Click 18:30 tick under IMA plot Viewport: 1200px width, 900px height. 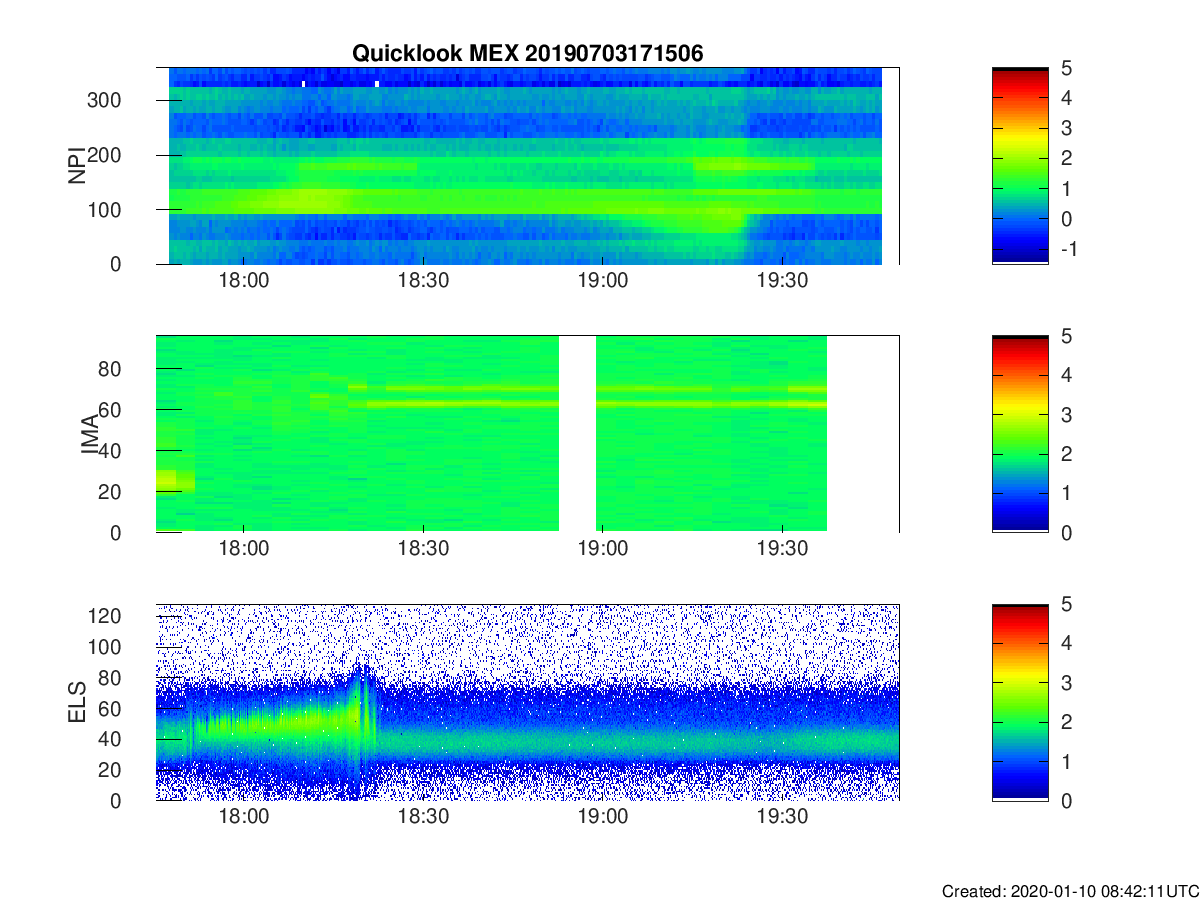coord(423,550)
